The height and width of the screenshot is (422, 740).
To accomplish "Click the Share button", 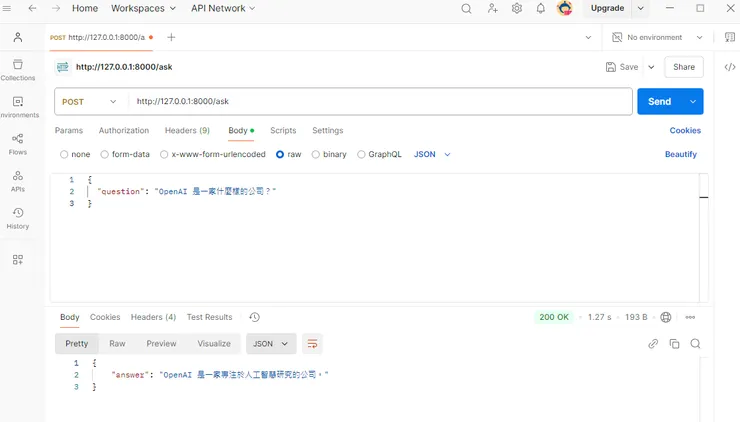I will (684, 67).
